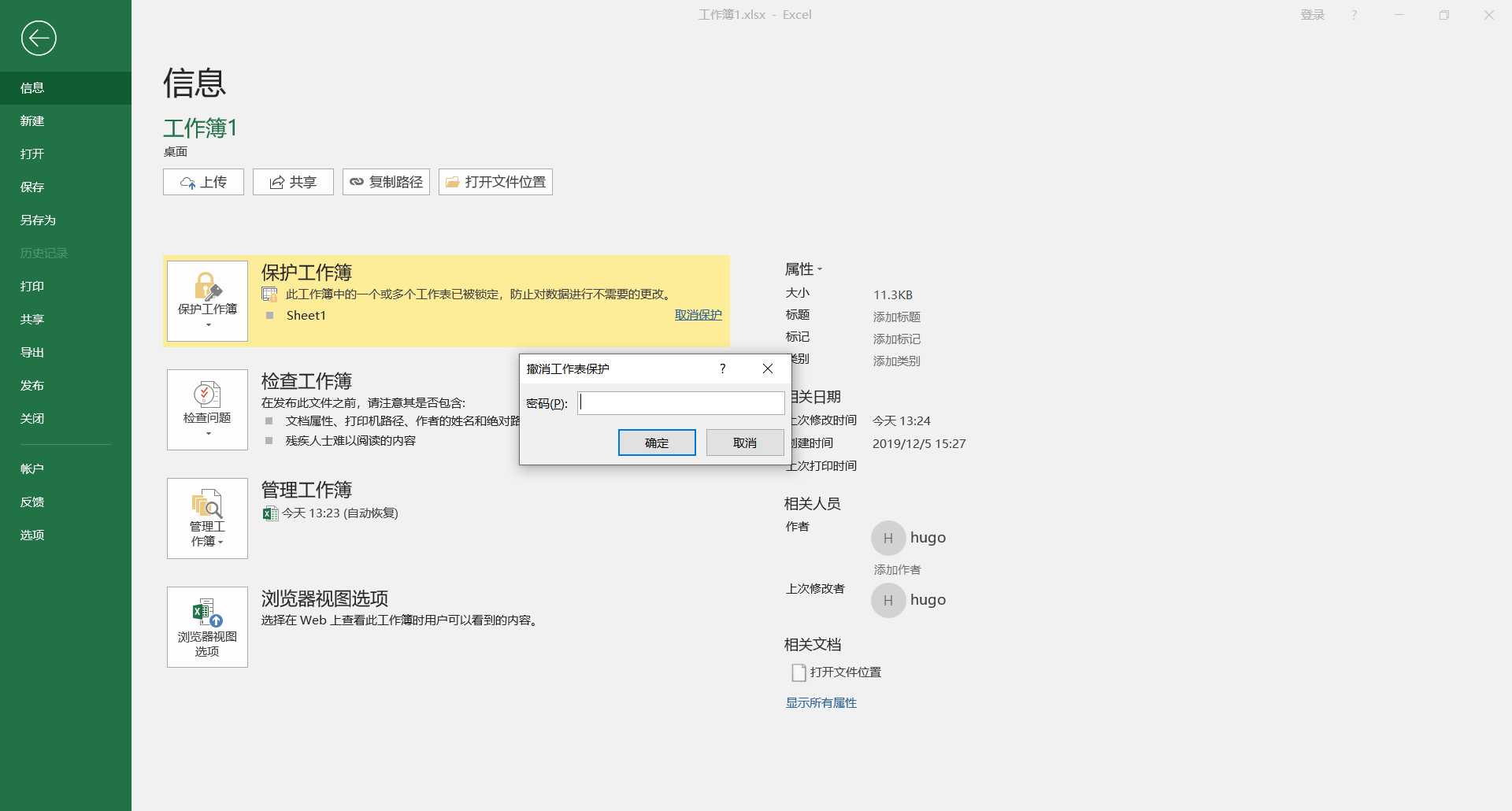Viewport: 1512px width, 811px height.
Task: Select 导出 in the left sidebar
Action: 65,353
